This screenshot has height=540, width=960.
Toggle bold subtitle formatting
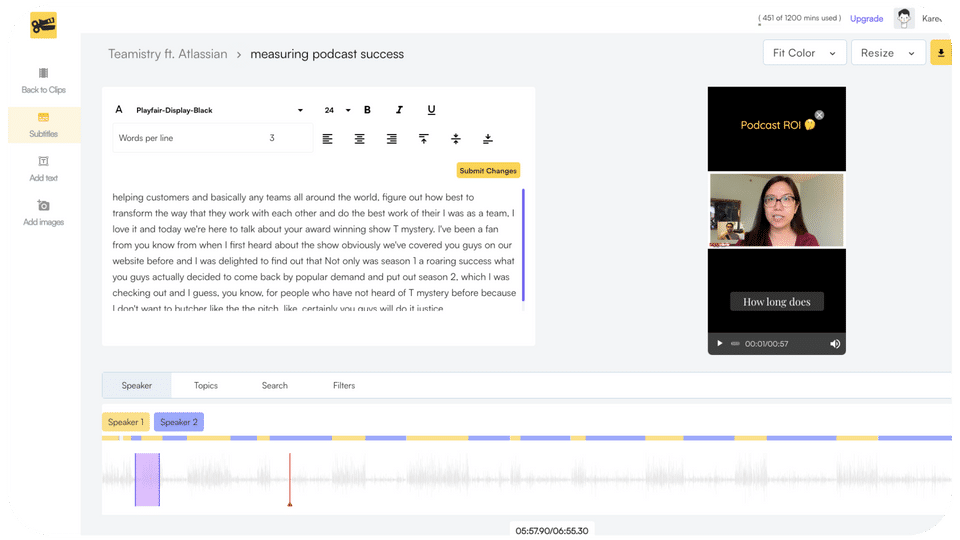[367, 110]
